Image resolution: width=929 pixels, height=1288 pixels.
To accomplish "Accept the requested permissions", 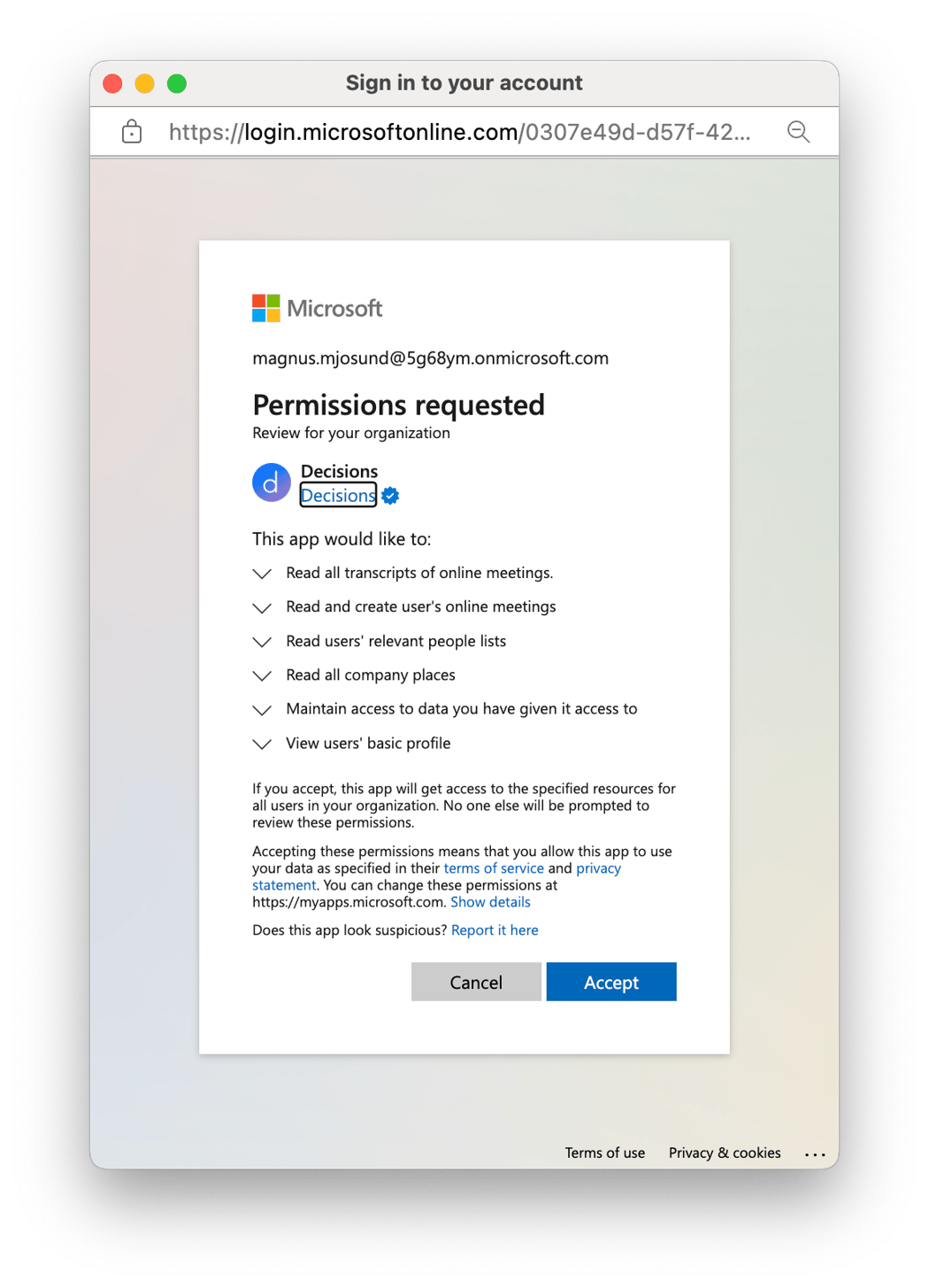I will tap(611, 982).
